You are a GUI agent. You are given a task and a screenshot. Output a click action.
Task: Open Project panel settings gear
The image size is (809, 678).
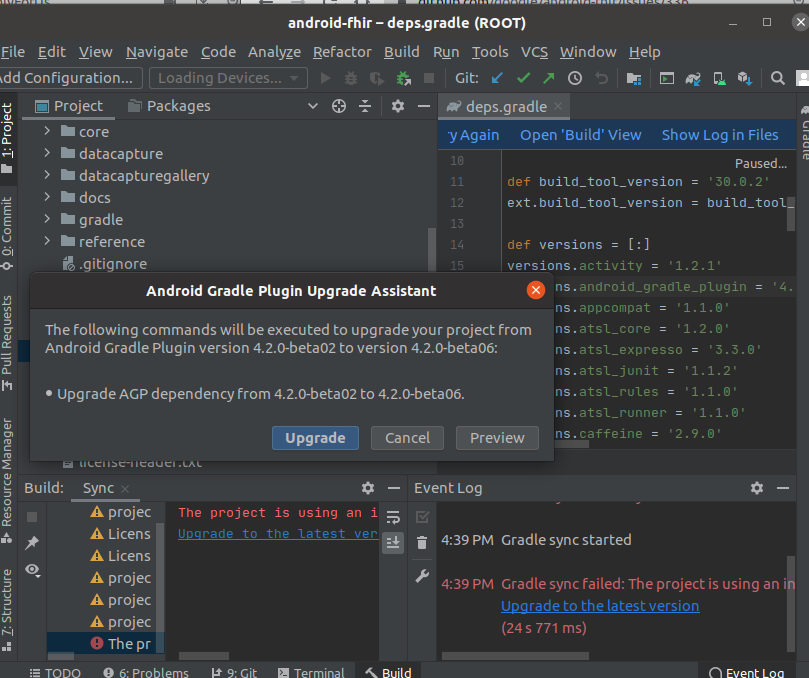coord(397,106)
